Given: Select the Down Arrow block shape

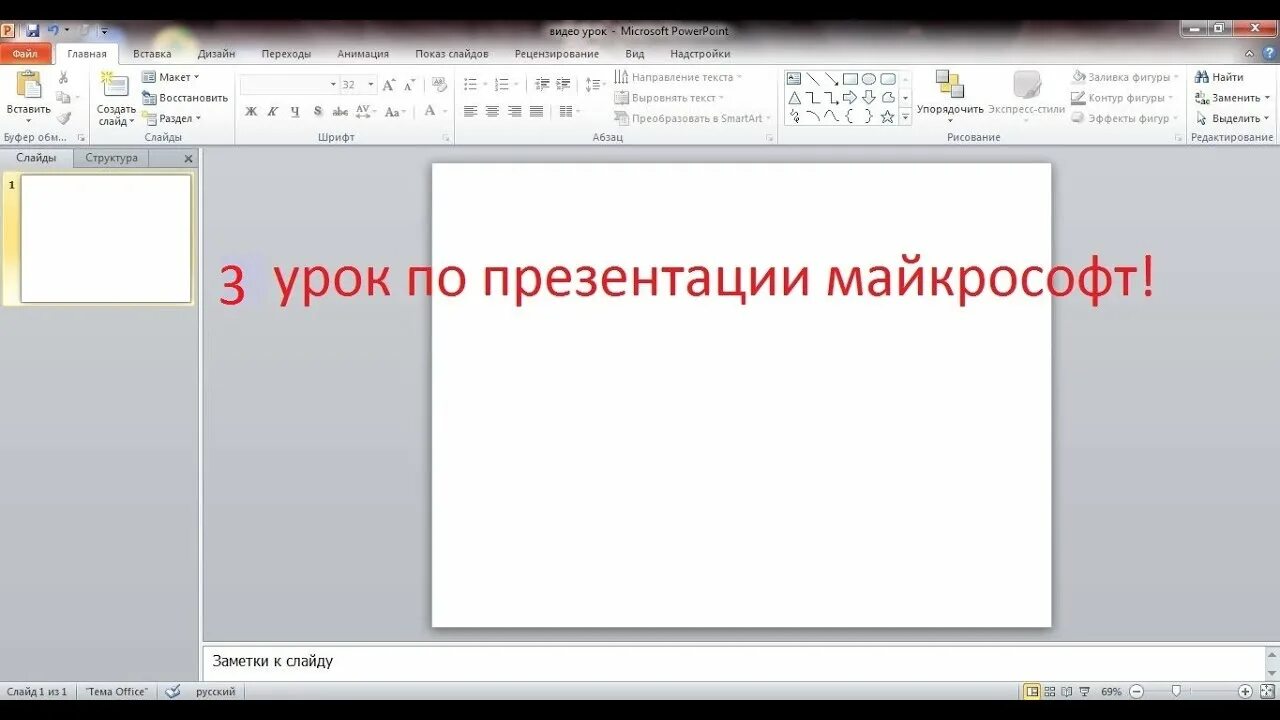Looking at the screenshot, I should 869,98.
